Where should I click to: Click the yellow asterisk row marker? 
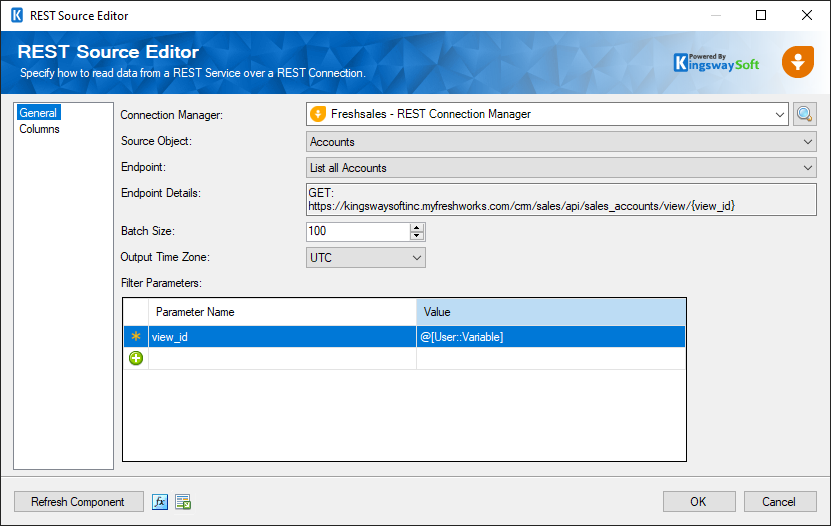click(x=136, y=336)
